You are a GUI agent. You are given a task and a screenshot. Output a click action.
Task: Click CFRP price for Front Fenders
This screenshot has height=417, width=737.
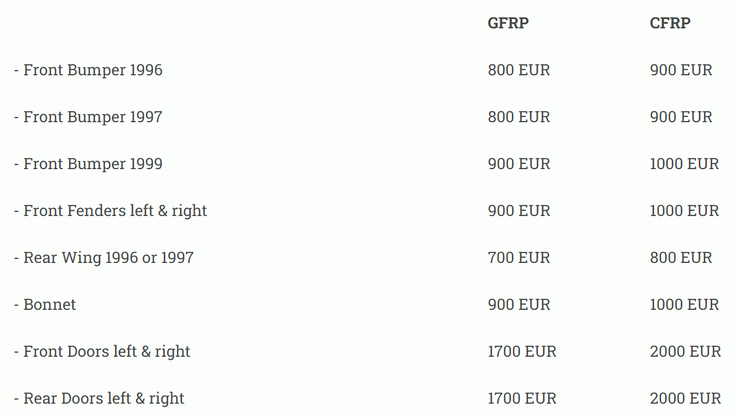tap(684, 211)
